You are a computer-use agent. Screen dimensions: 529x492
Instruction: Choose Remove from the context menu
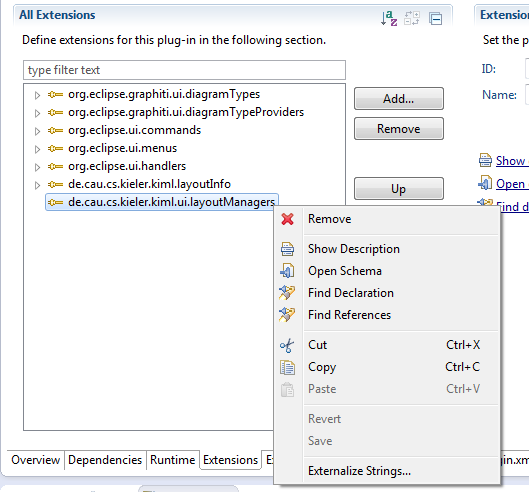coord(387,219)
